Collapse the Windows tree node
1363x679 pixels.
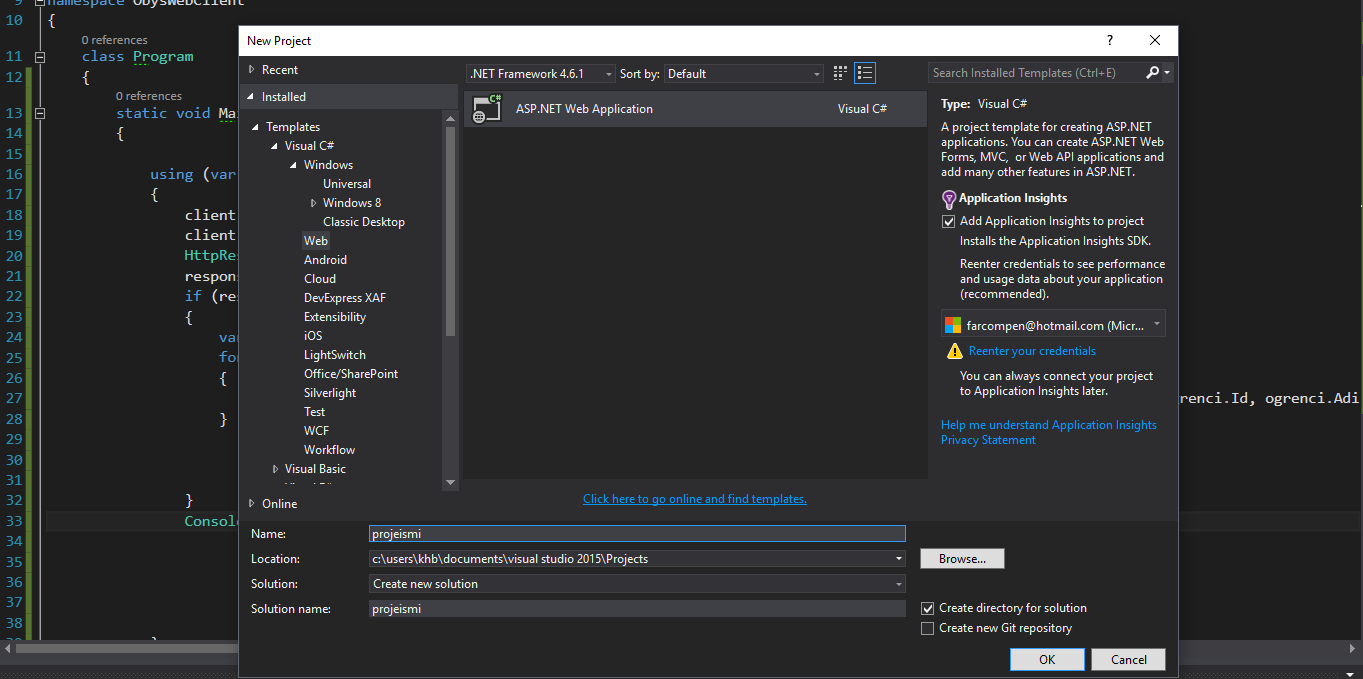coord(294,165)
